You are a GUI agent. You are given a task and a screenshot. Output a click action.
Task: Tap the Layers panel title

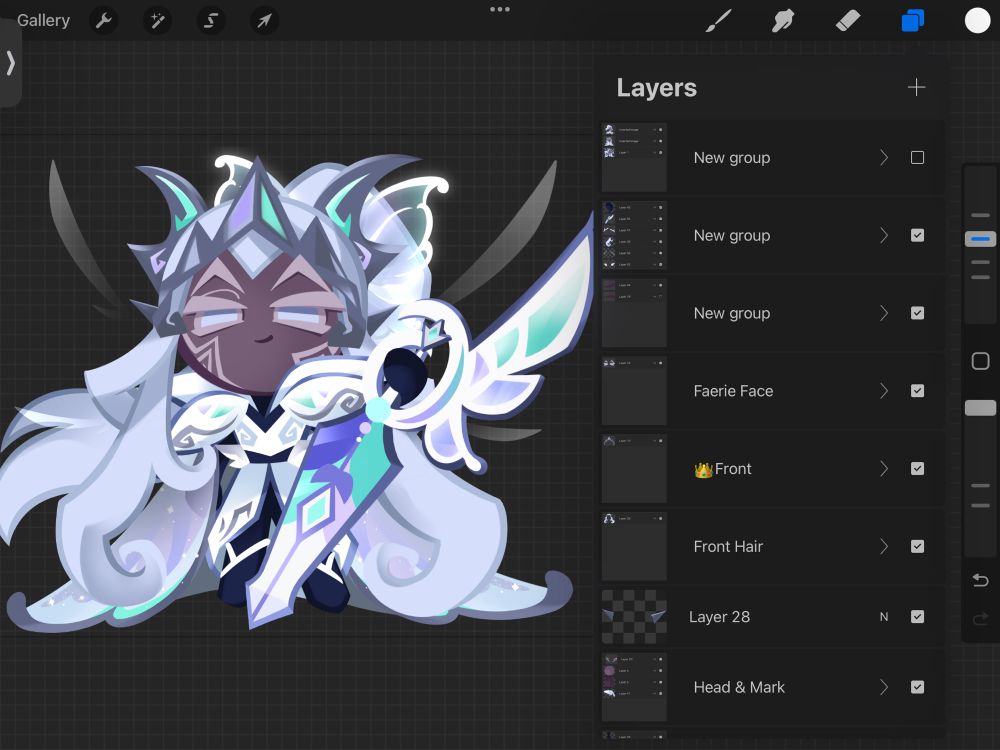tap(656, 88)
